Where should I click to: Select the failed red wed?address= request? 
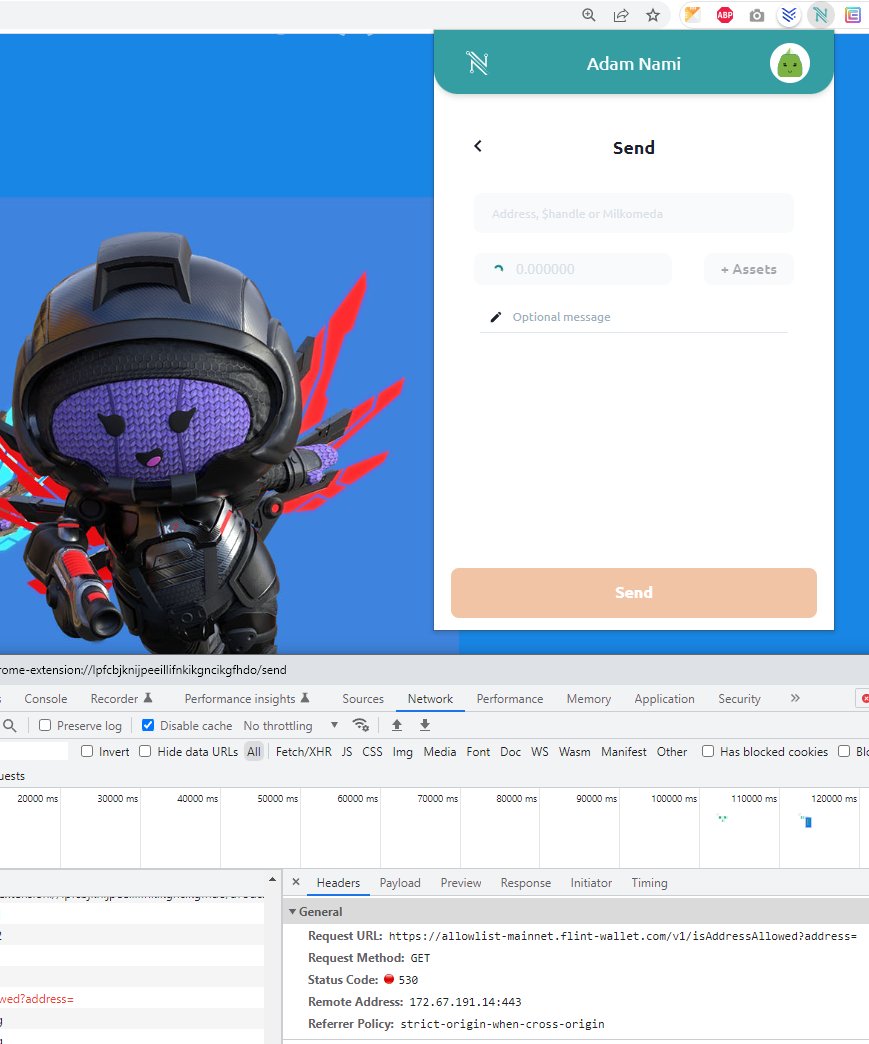[x=132, y=999]
